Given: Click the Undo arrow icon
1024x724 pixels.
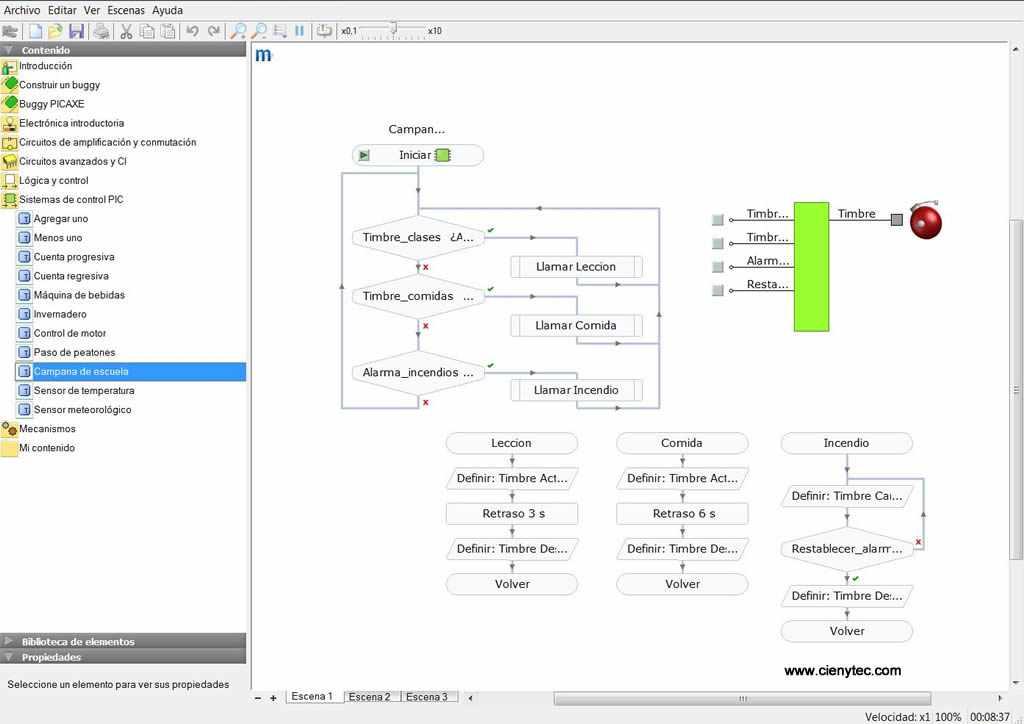Looking at the screenshot, I should click(x=192, y=31).
